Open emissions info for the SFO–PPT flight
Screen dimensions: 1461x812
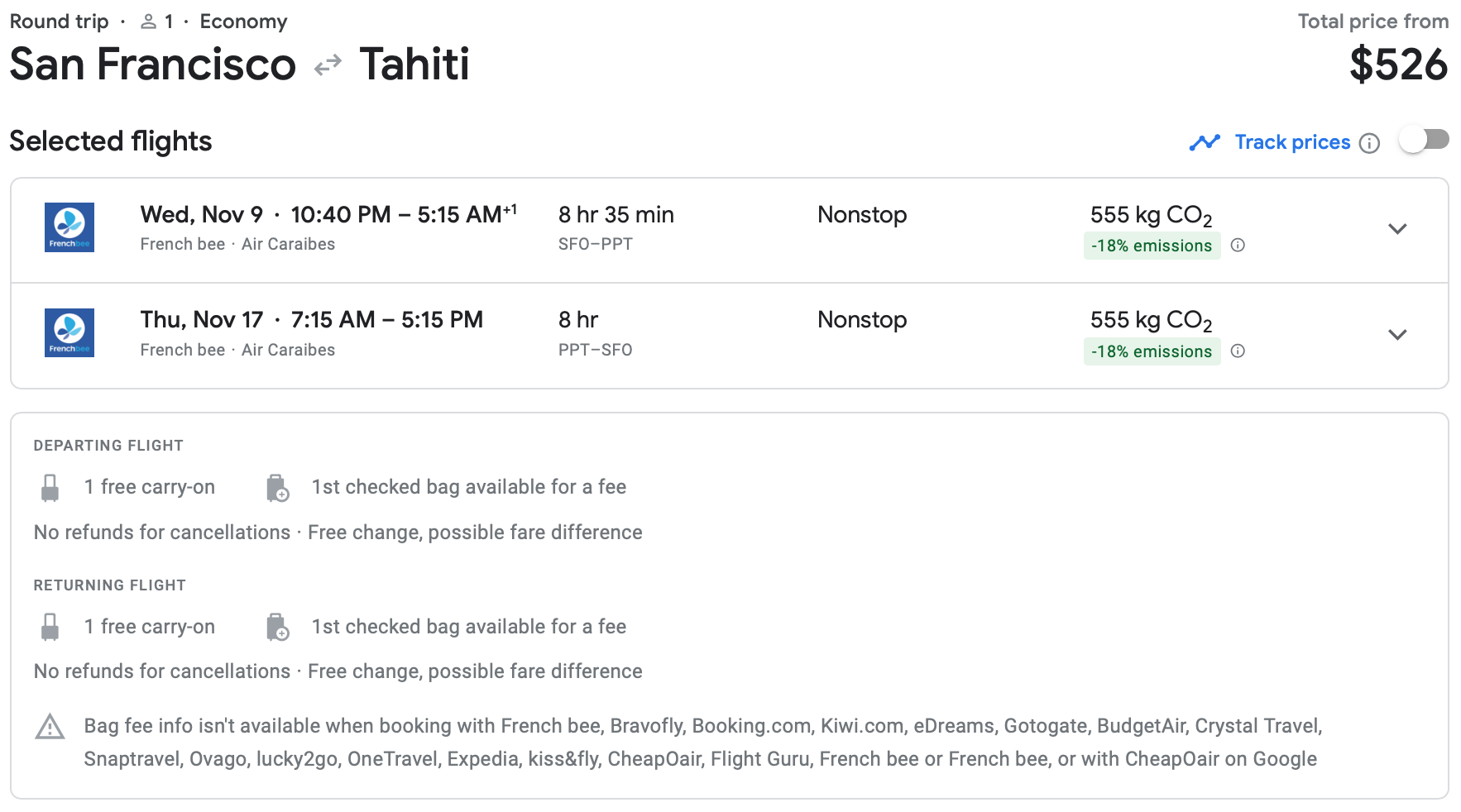pyautogui.click(x=1238, y=245)
